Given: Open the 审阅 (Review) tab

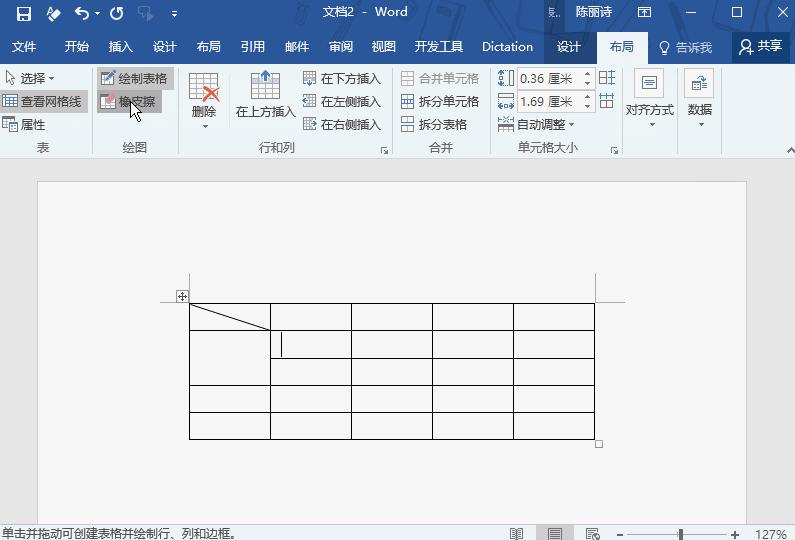Looking at the screenshot, I should [x=341, y=47].
